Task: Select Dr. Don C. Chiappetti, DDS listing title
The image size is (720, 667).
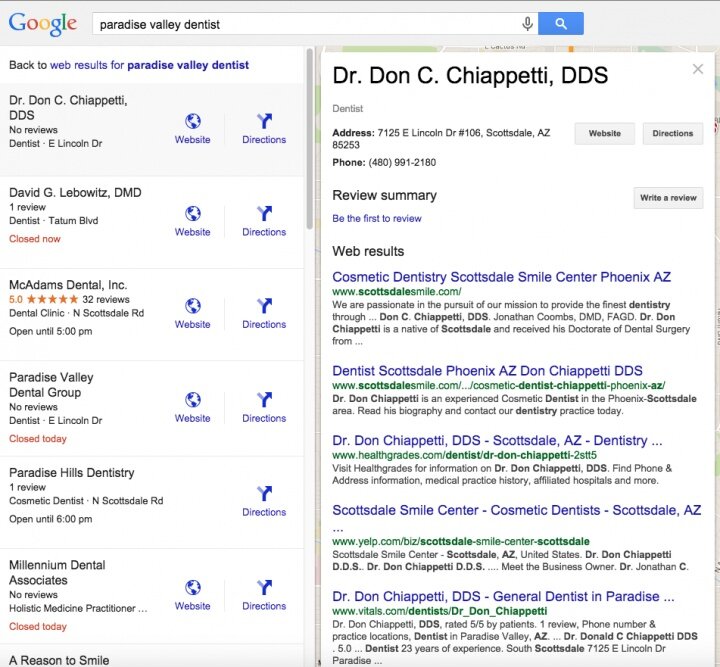Action: click(68, 107)
